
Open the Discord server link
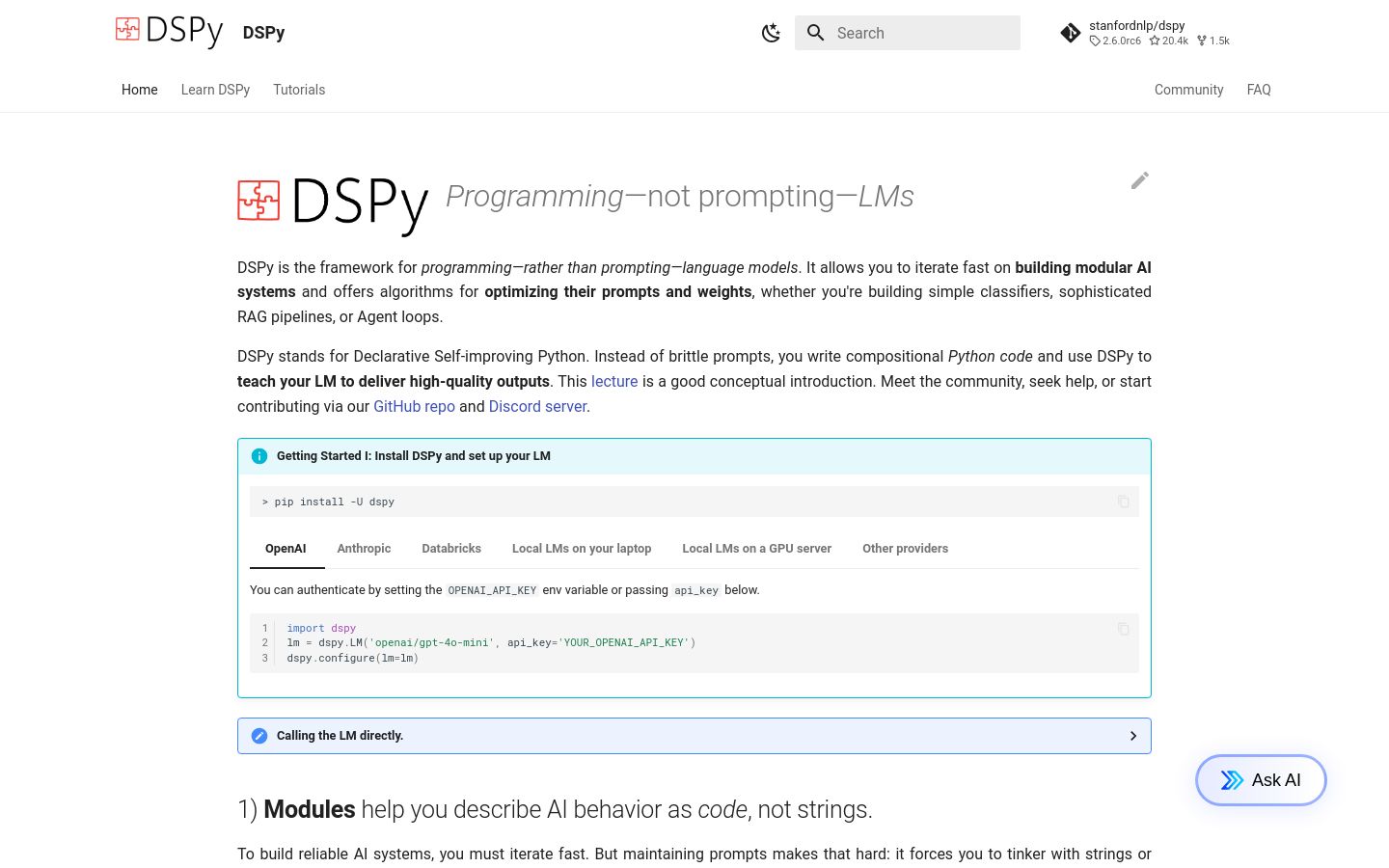(538, 407)
